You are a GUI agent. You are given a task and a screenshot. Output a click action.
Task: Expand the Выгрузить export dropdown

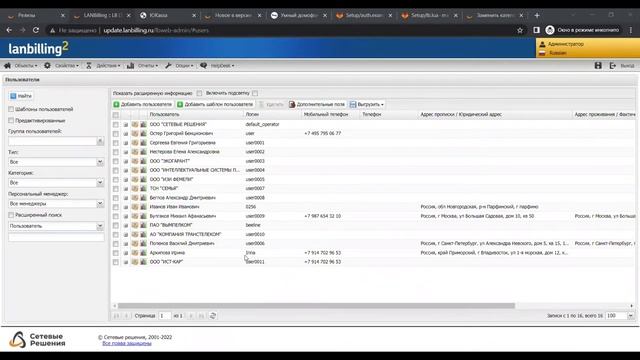pyautogui.click(x=367, y=104)
